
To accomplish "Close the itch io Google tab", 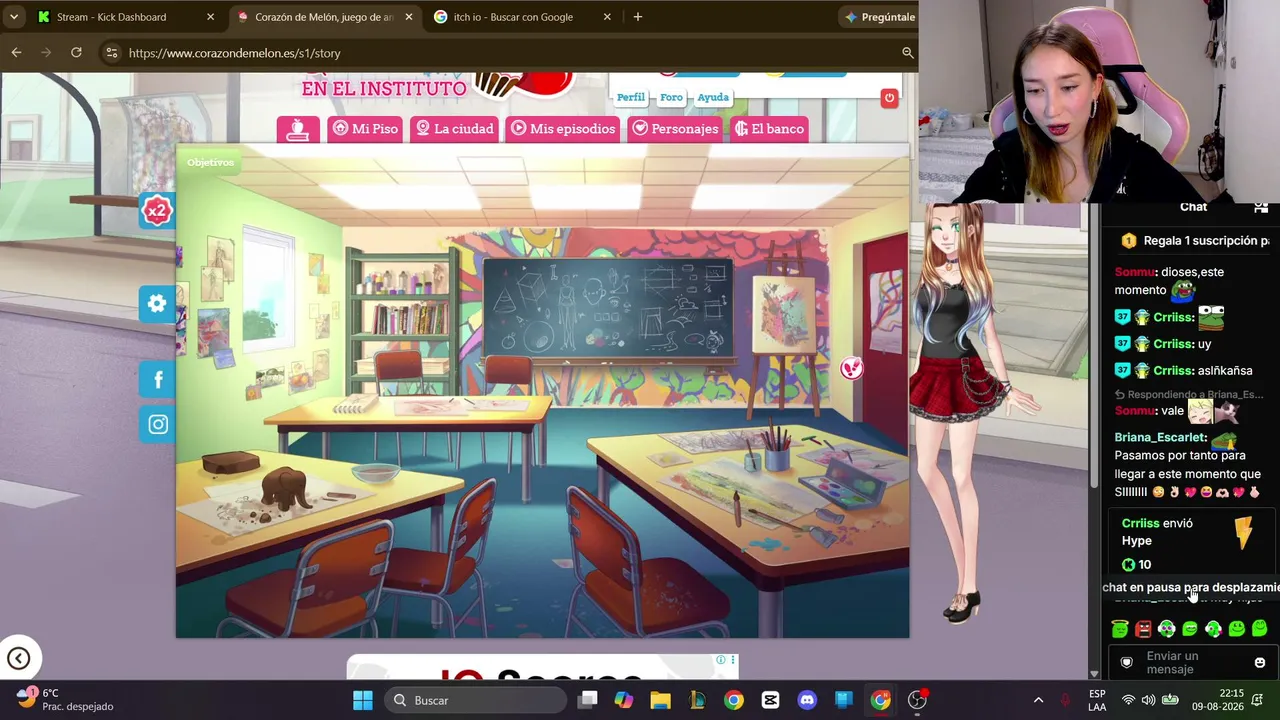I will pyautogui.click(x=607, y=17).
